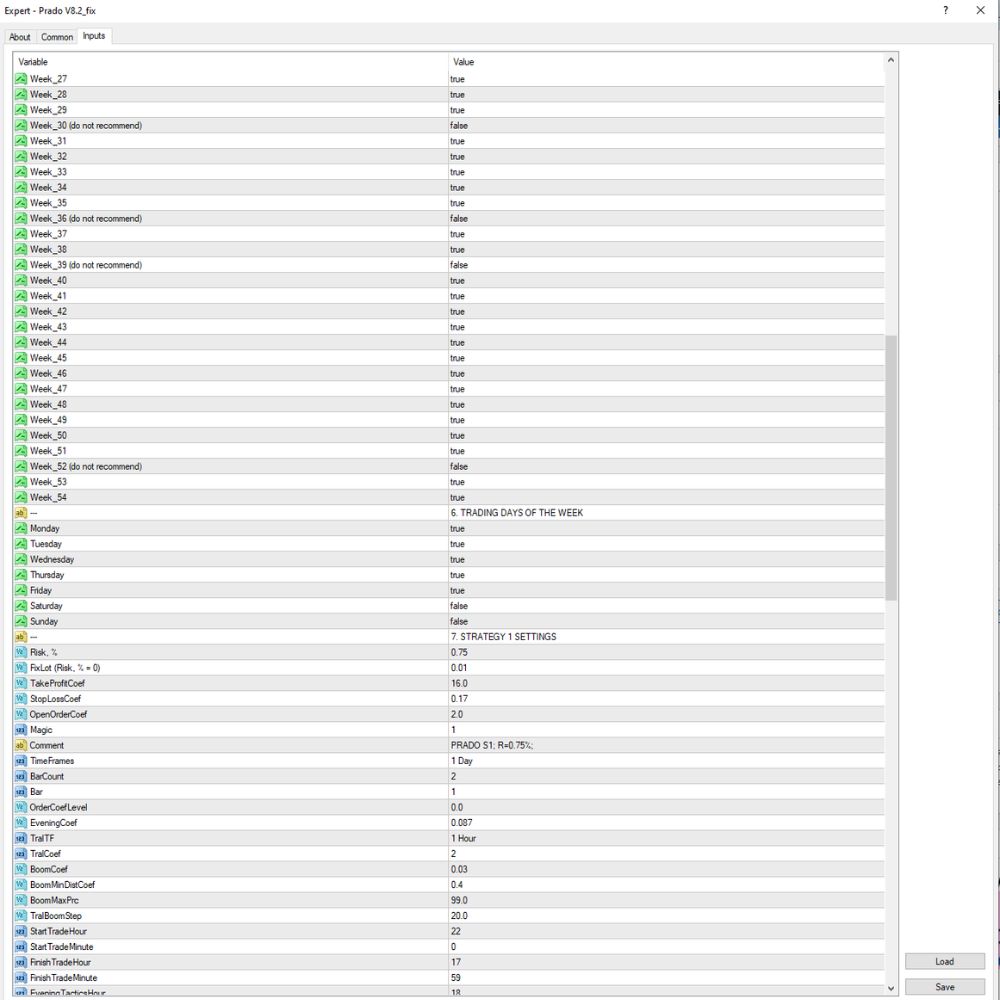Screen dimensions: 1000x1000
Task: Select the StopLossCoef value 0.17
Action: tap(459, 699)
